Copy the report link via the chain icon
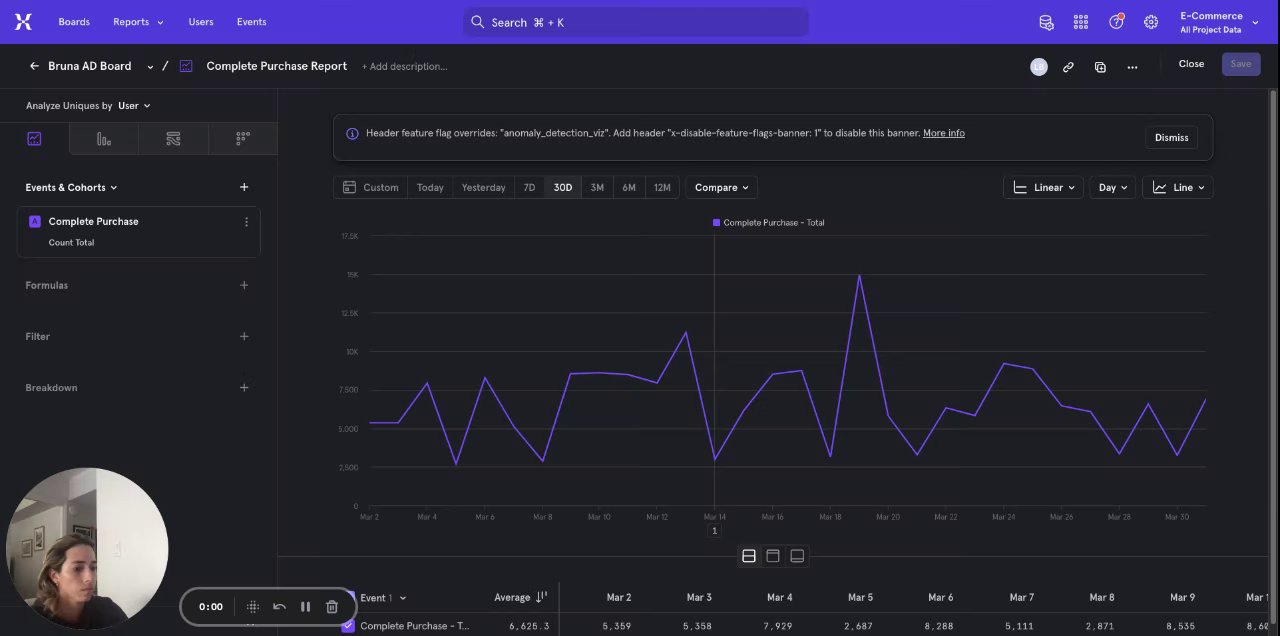 [1068, 66]
